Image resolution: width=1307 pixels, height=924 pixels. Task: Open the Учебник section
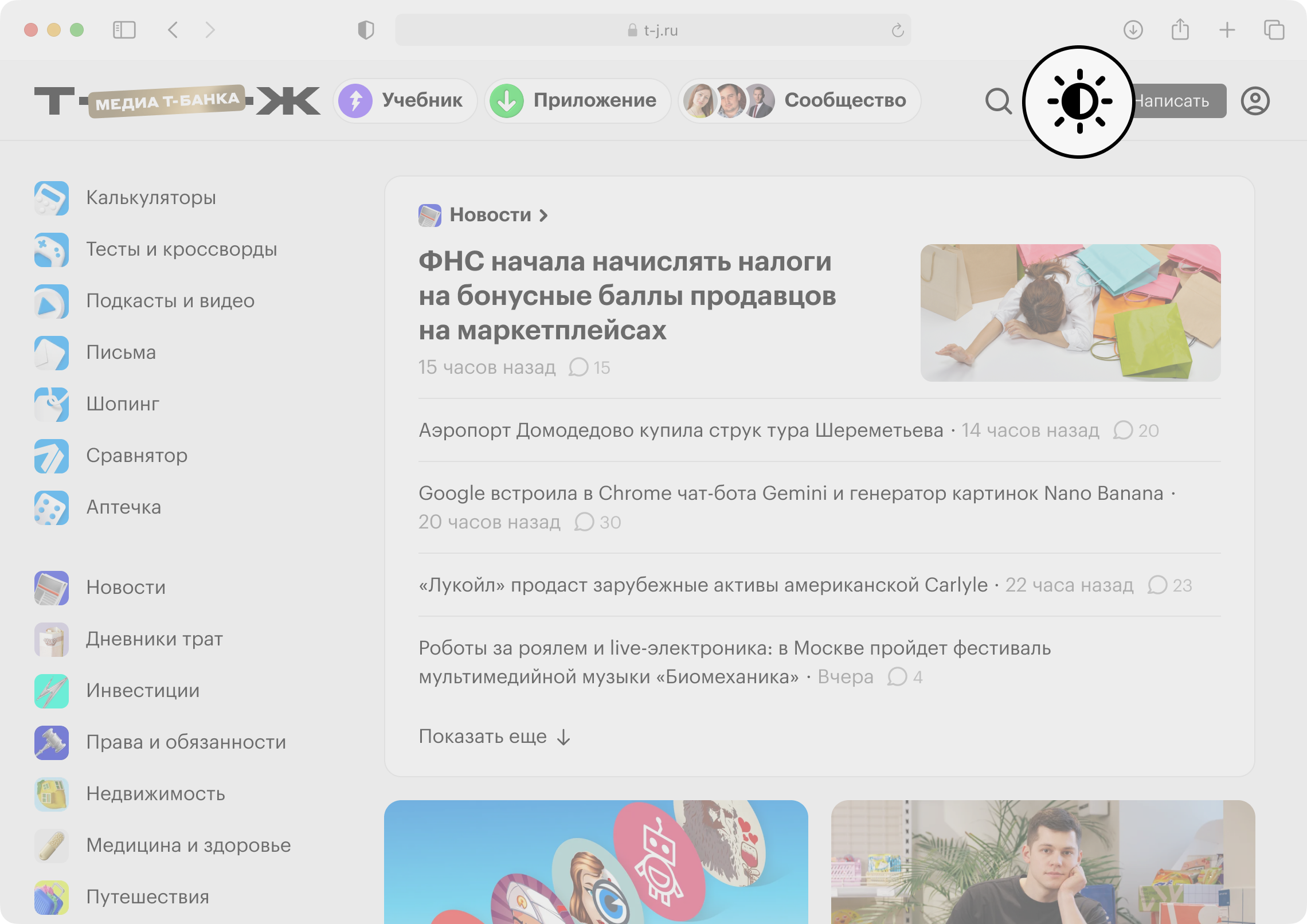[x=405, y=101]
